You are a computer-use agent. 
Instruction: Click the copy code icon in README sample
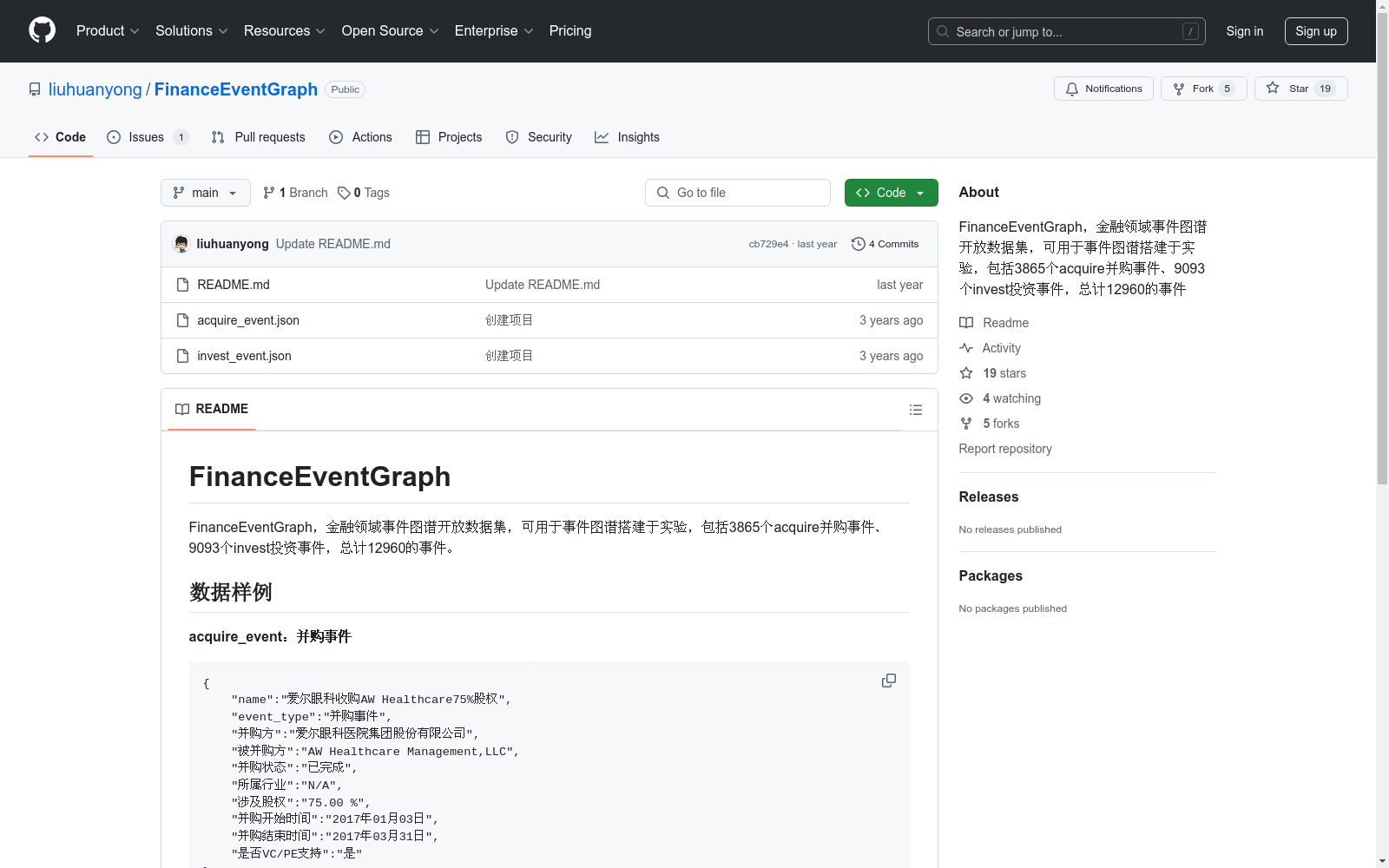tap(889, 681)
